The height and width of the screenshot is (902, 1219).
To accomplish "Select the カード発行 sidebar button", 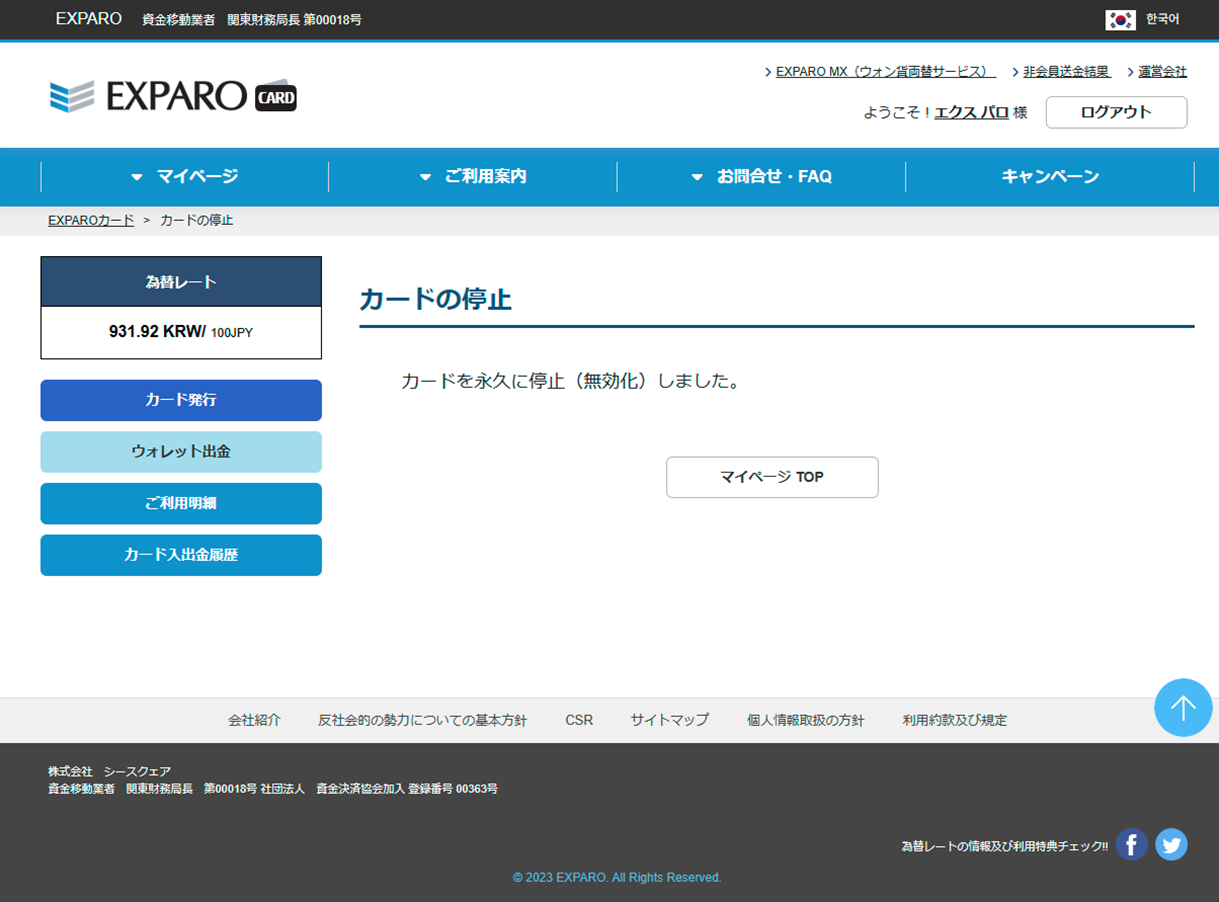I will tap(181, 400).
